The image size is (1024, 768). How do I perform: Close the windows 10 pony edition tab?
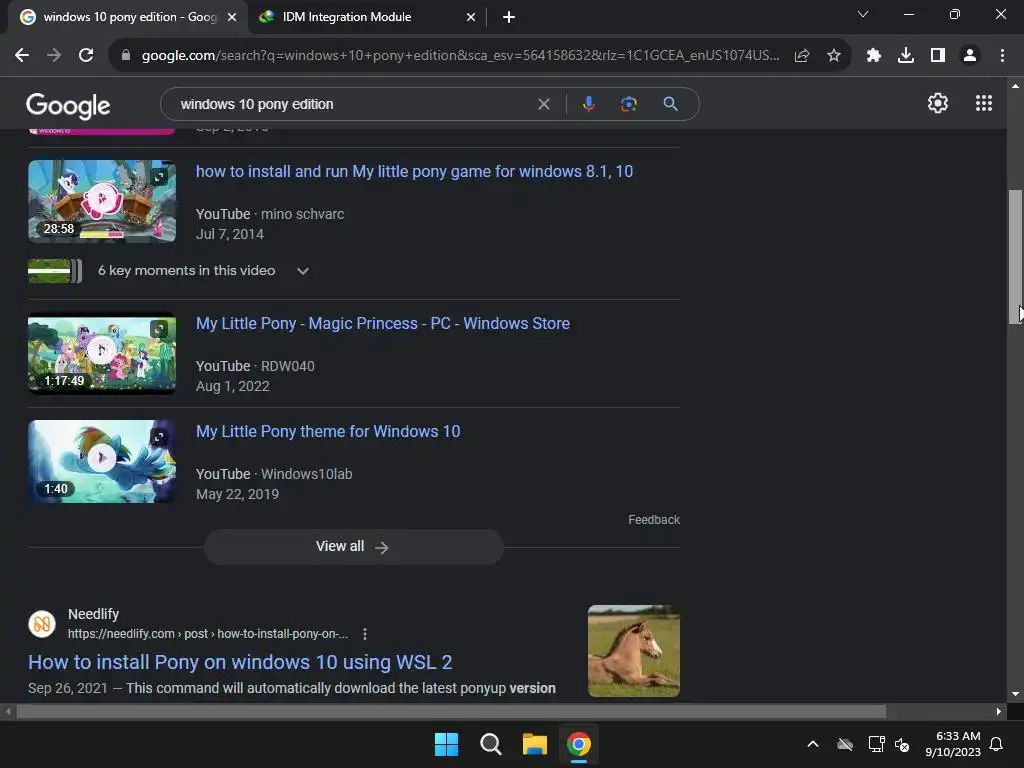click(232, 18)
